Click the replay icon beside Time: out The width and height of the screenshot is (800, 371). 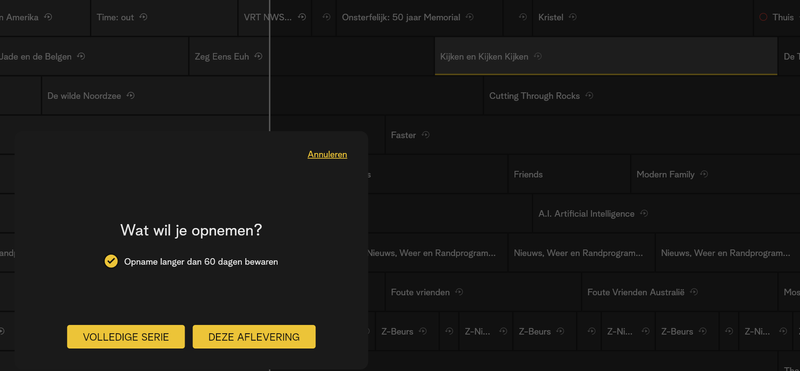[143, 17]
